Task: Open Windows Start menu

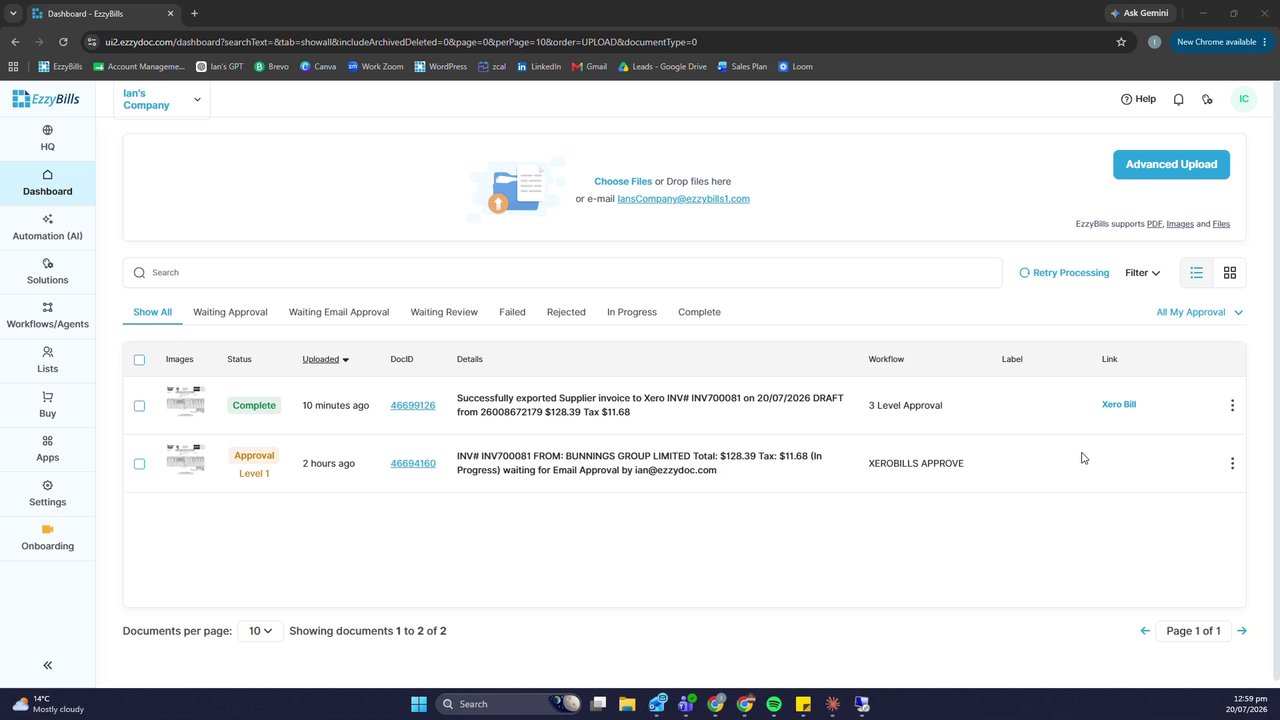Action: (x=418, y=704)
